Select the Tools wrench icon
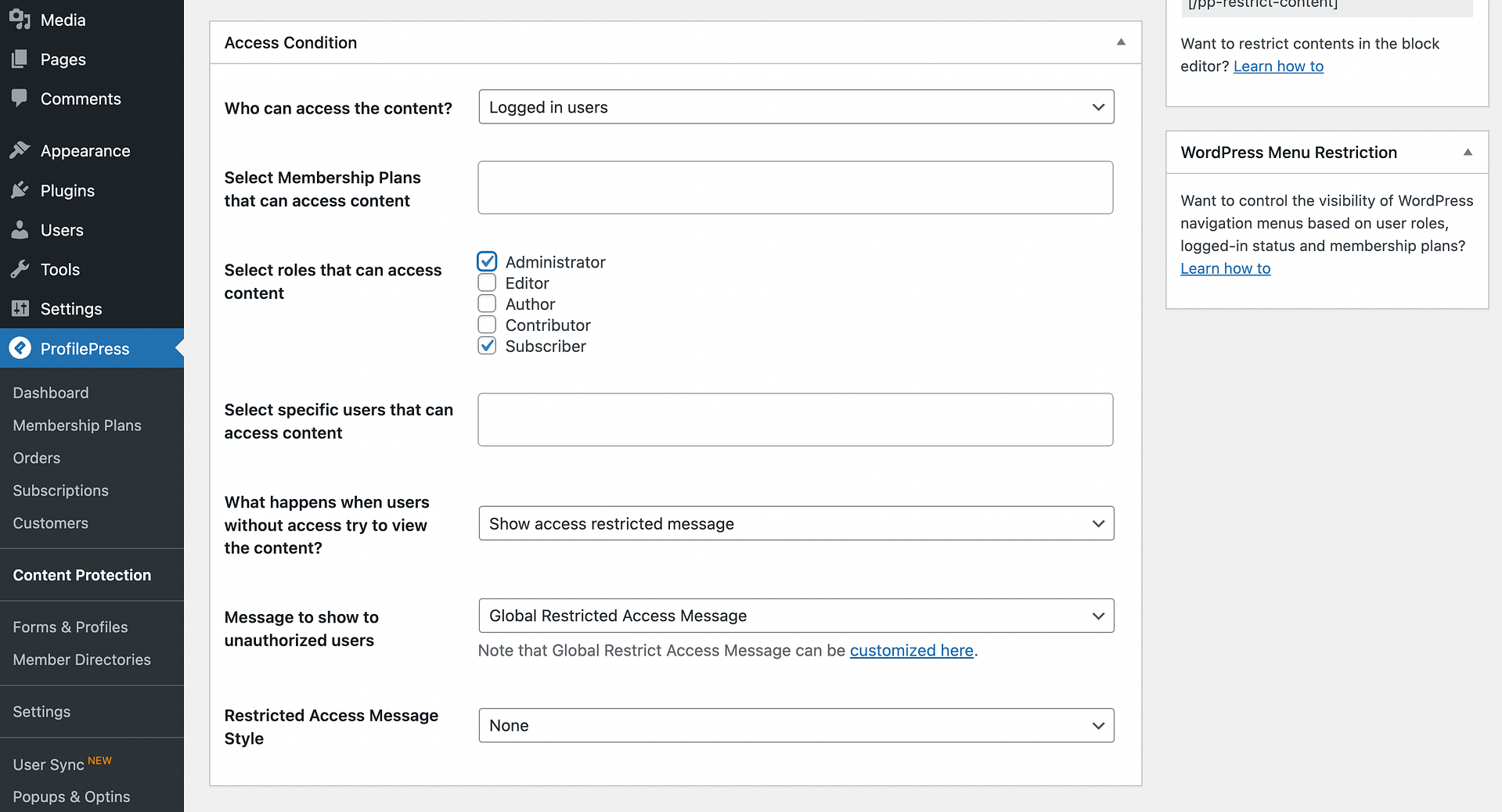Screen dimensions: 1502x812 point(20,269)
